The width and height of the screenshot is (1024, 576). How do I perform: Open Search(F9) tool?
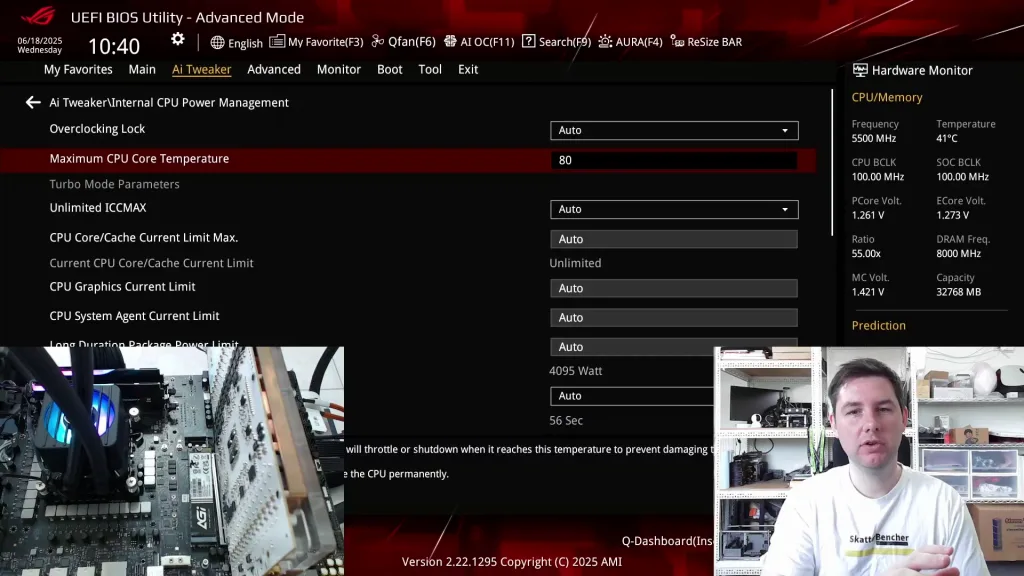tap(556, 42)
